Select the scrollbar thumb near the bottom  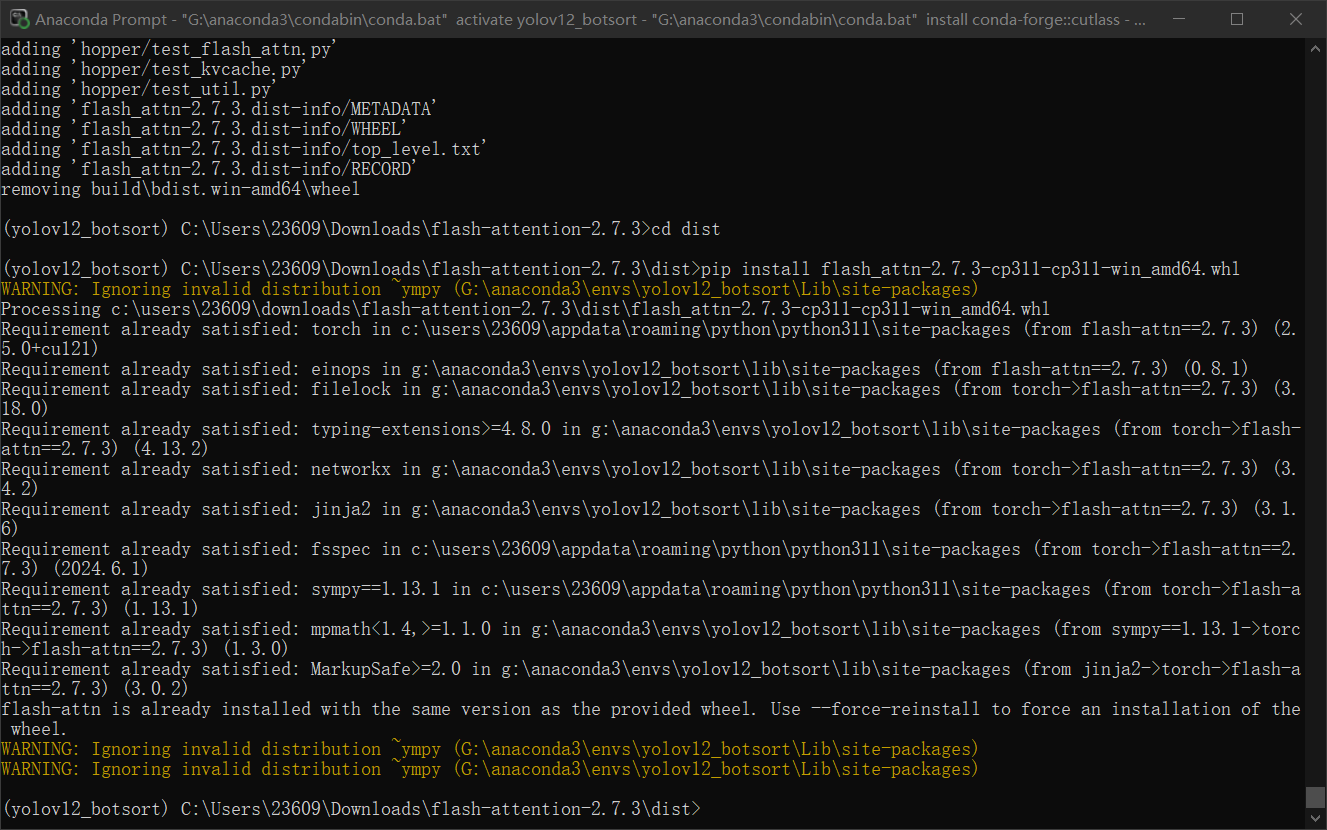click(1315, 797)
